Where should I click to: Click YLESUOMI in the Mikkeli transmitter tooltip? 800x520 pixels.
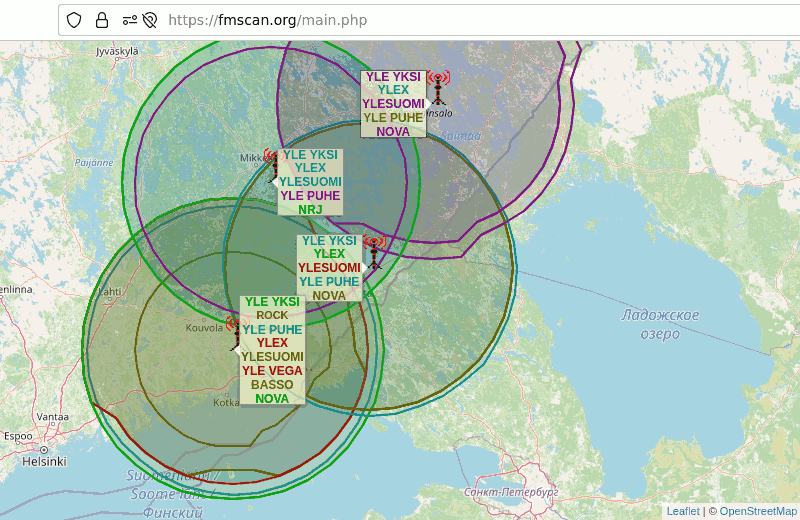point(310,182)
